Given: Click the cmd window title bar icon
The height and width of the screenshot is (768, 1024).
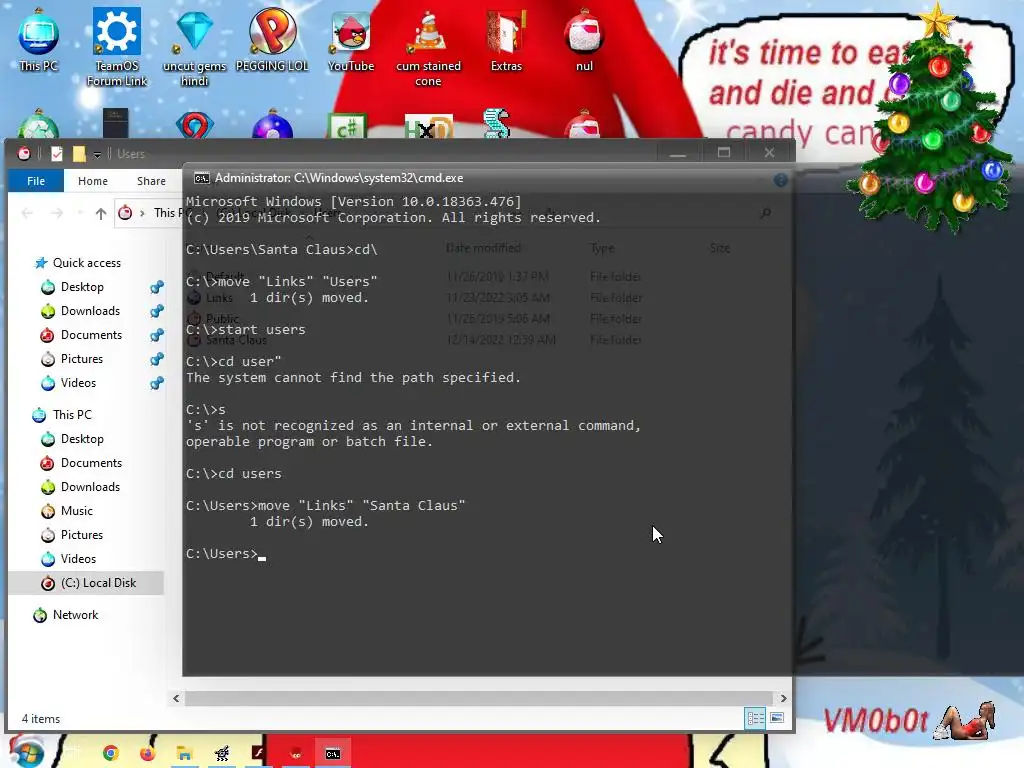Looking at the screenshot, I should (x=202, y=178).
